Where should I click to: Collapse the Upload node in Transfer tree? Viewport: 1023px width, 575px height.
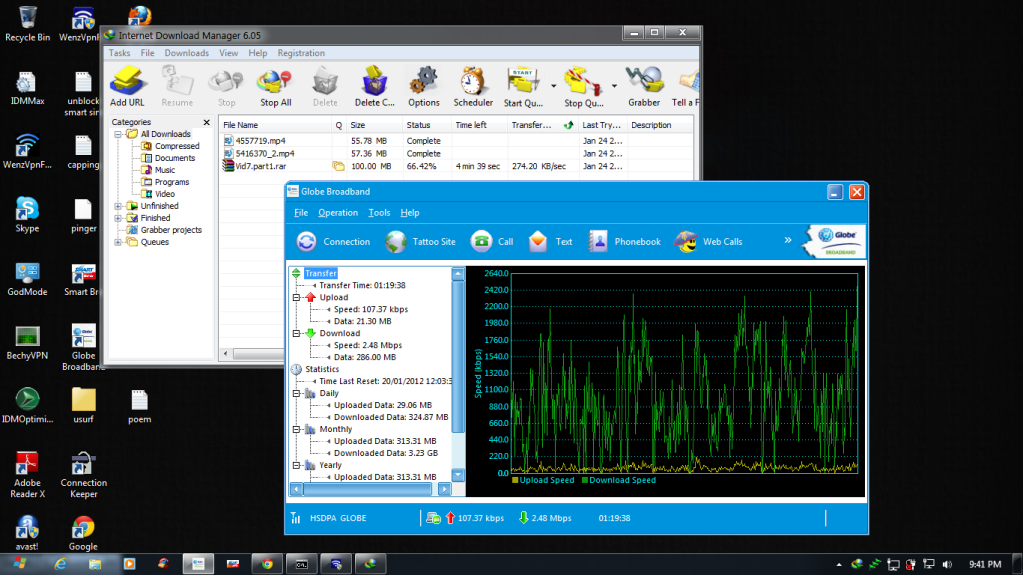click(x=296, y=298)
